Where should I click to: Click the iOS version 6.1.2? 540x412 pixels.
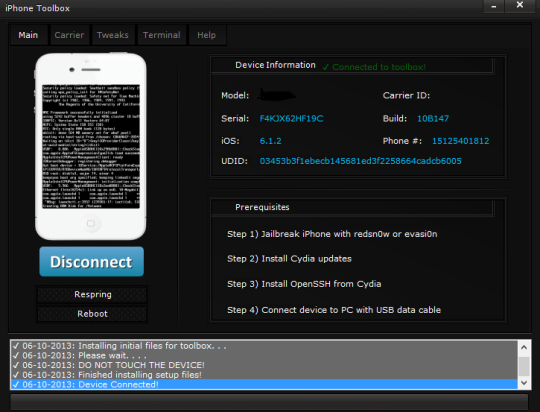pyautogui.click(x=270, y=141)
